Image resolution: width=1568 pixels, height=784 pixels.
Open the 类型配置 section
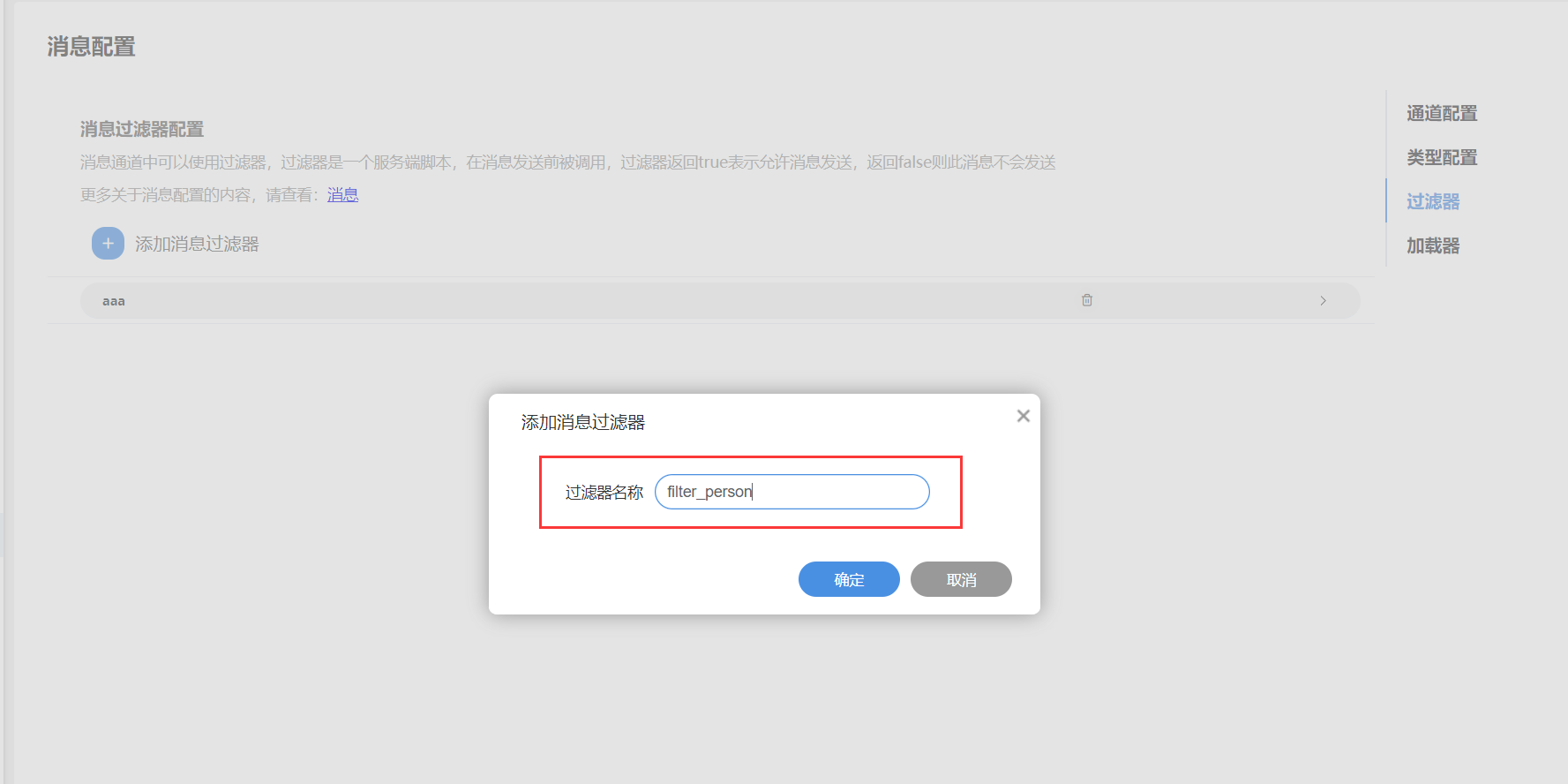pos(1441,157)
